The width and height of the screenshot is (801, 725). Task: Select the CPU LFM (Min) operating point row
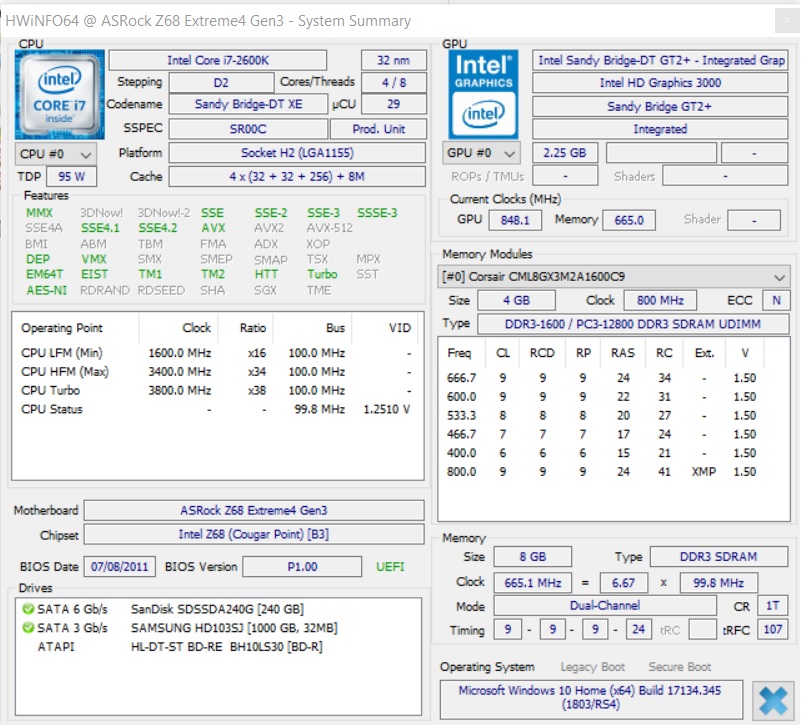217,353
